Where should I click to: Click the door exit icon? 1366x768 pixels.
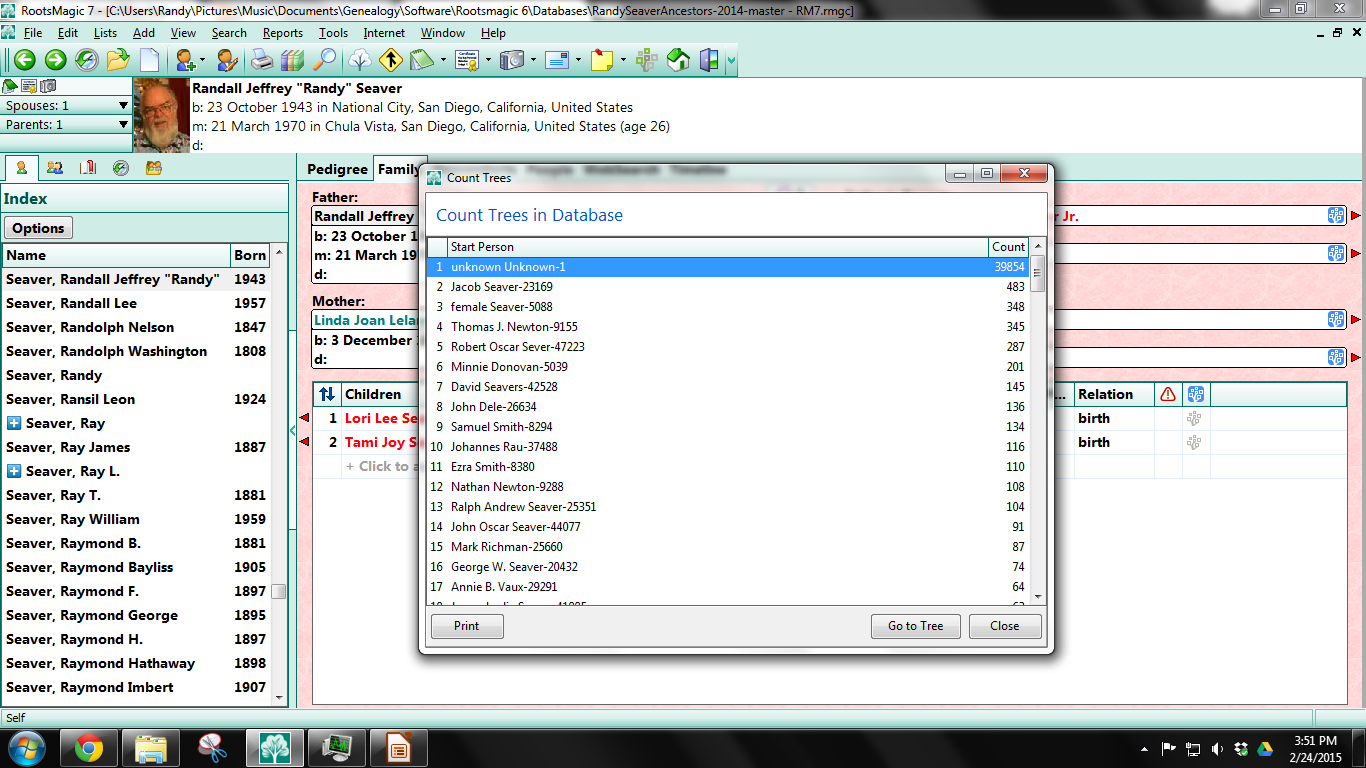709,60
